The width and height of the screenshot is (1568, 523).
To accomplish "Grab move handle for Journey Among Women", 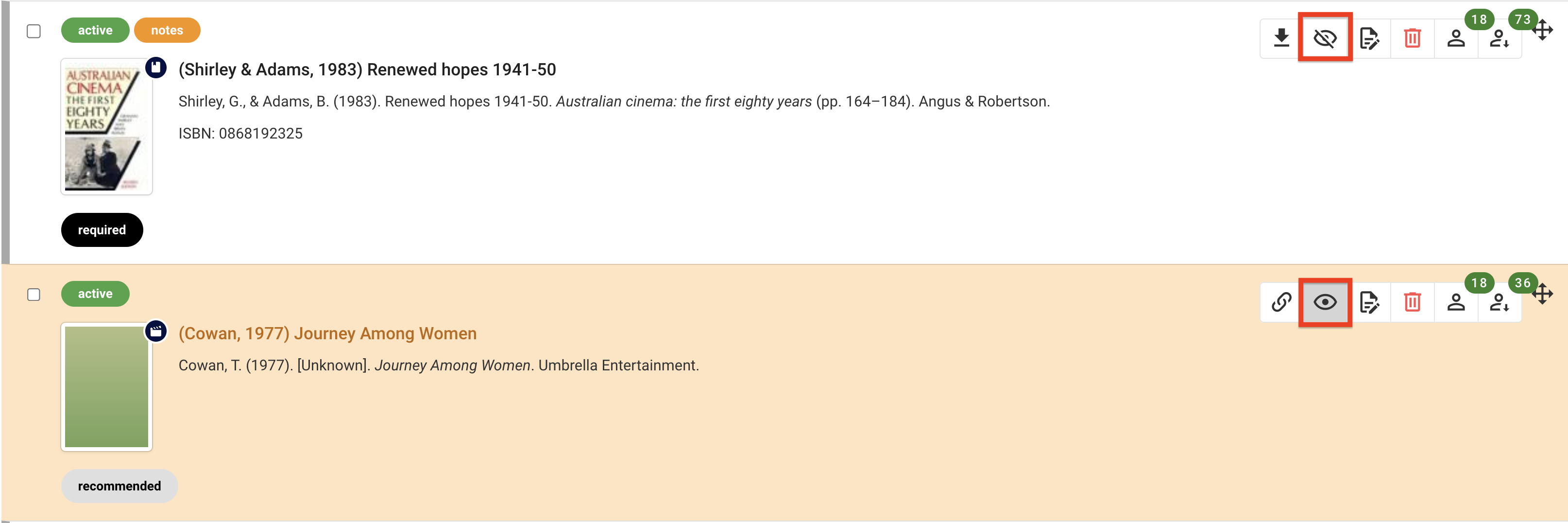I will tap(1543, 294).
